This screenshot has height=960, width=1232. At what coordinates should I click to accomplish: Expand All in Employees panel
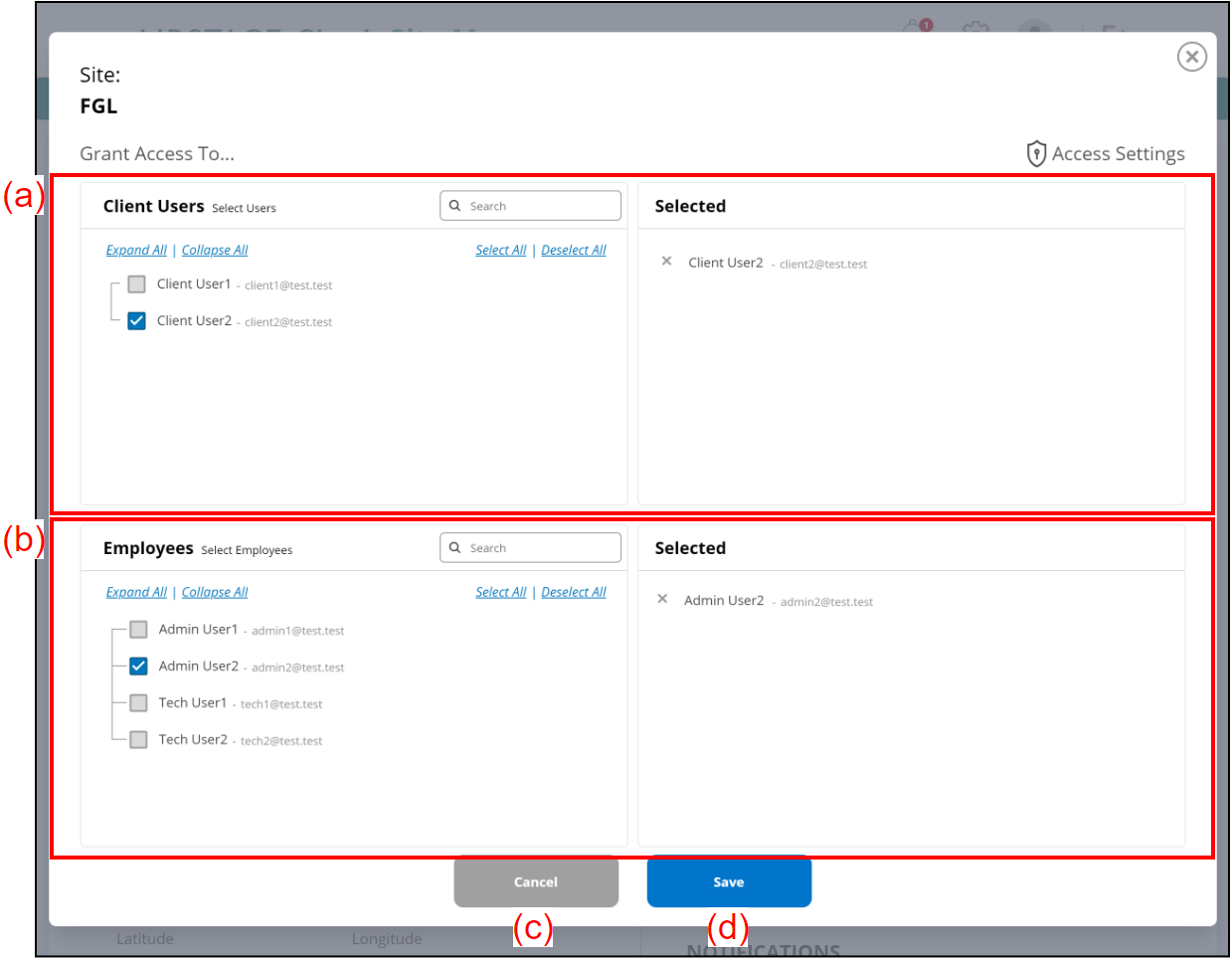click(136, 592)
